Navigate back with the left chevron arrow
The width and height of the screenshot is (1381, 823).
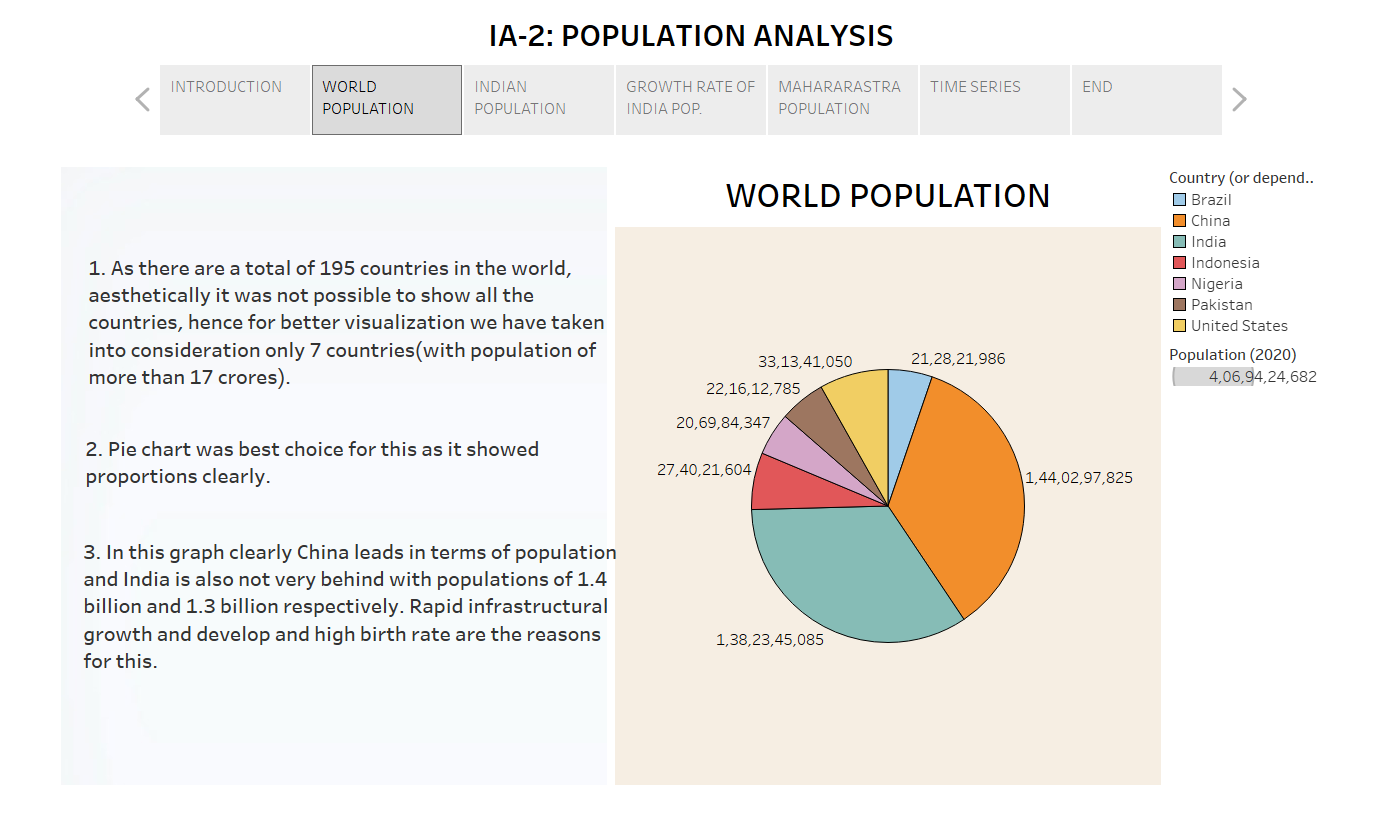point(141,99)
